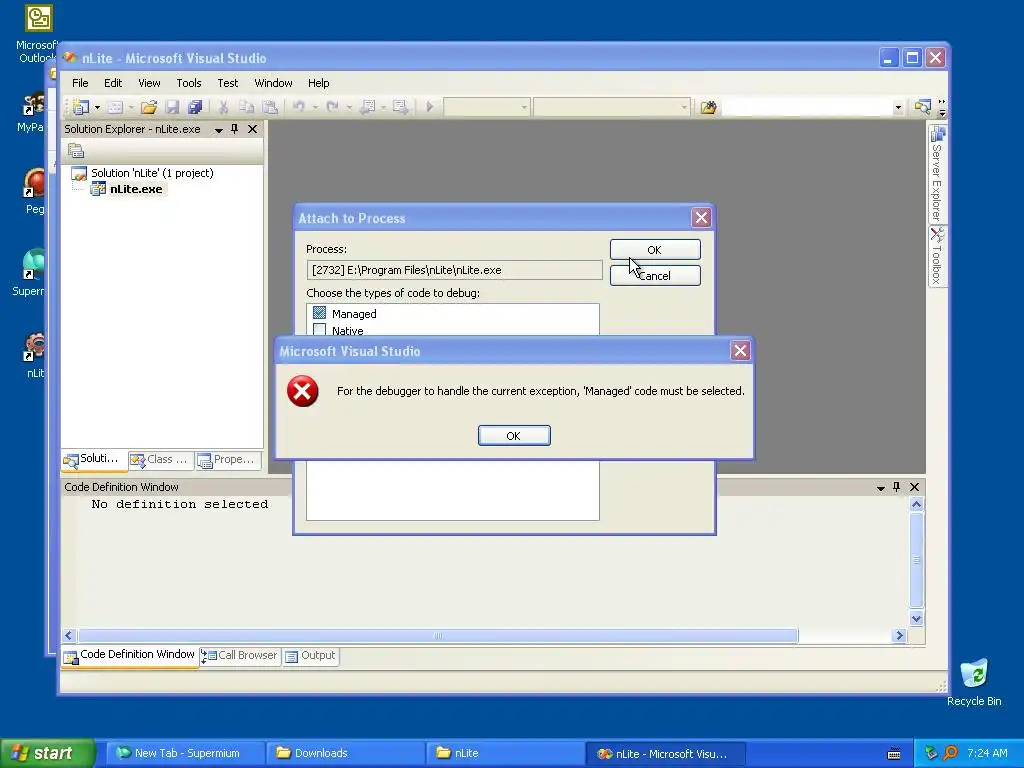
Task: Click the Redo arrow icon
Action: click(x=332, y=106)
